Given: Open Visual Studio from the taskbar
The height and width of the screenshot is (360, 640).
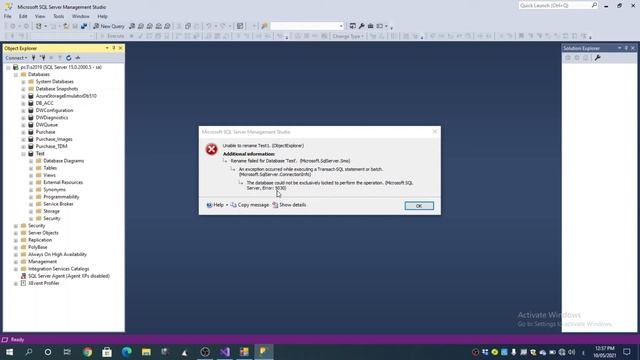Looking at the screenshot, I should point(224,352).
